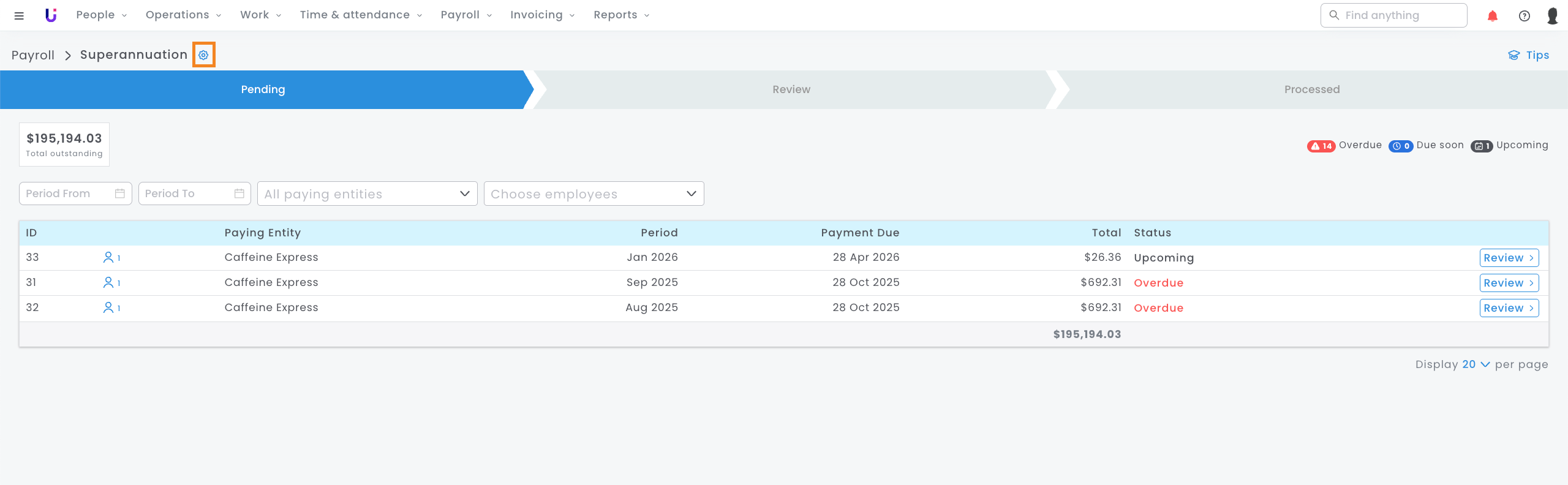This screenshot has height=485, width=1568.
Task: Click the app logo home icon
Action: point(51,15)
